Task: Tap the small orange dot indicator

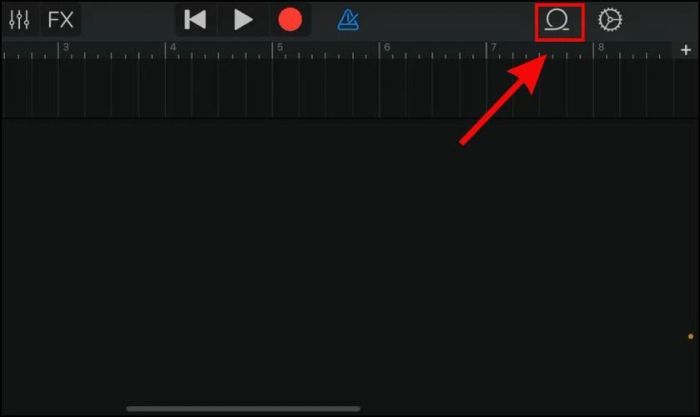Action: coord(691,336)
